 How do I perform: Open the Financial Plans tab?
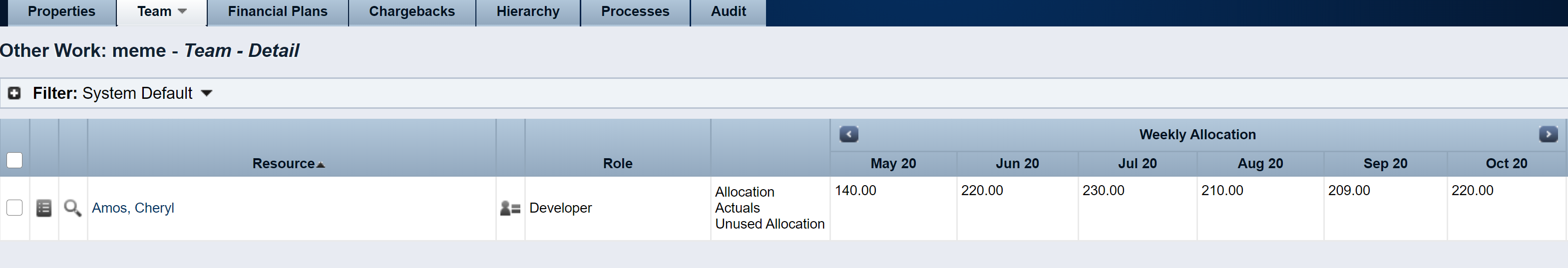click(x=278, y=11)
